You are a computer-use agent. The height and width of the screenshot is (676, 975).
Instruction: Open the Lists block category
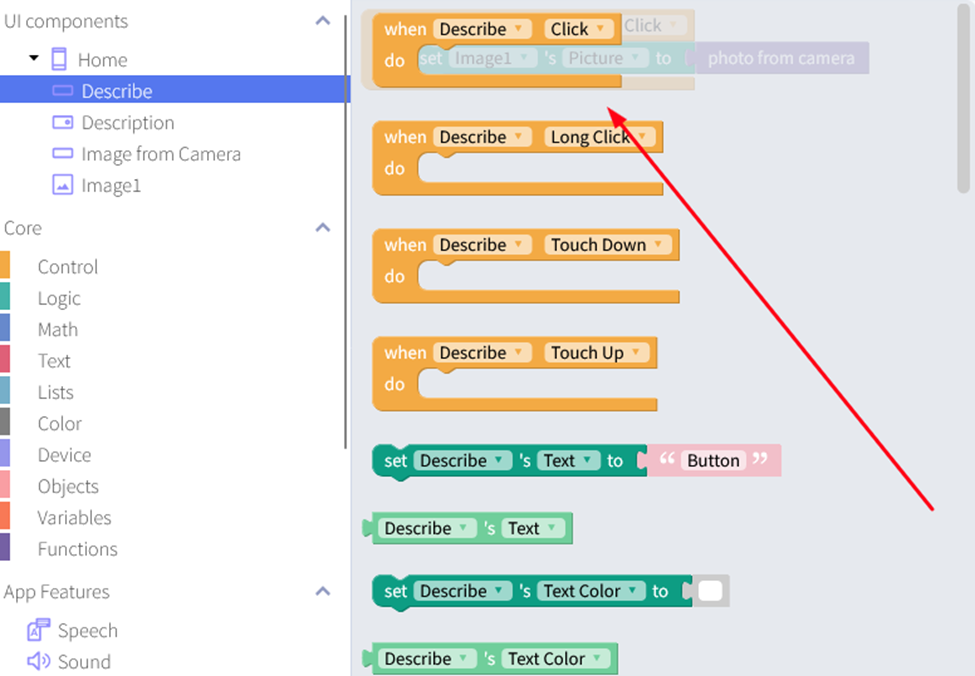point(55,392)
